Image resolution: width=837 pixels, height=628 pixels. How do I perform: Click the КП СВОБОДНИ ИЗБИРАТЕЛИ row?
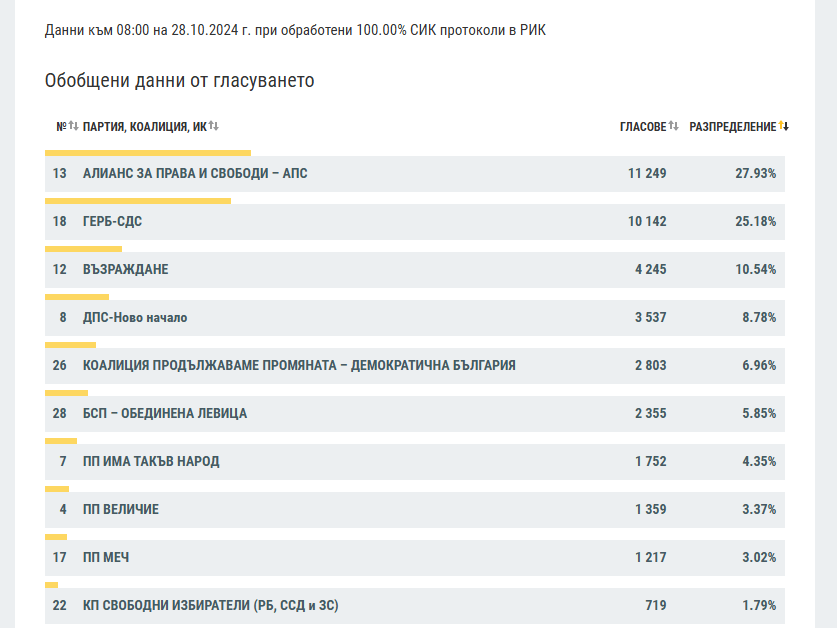click(x=217, y=606)
